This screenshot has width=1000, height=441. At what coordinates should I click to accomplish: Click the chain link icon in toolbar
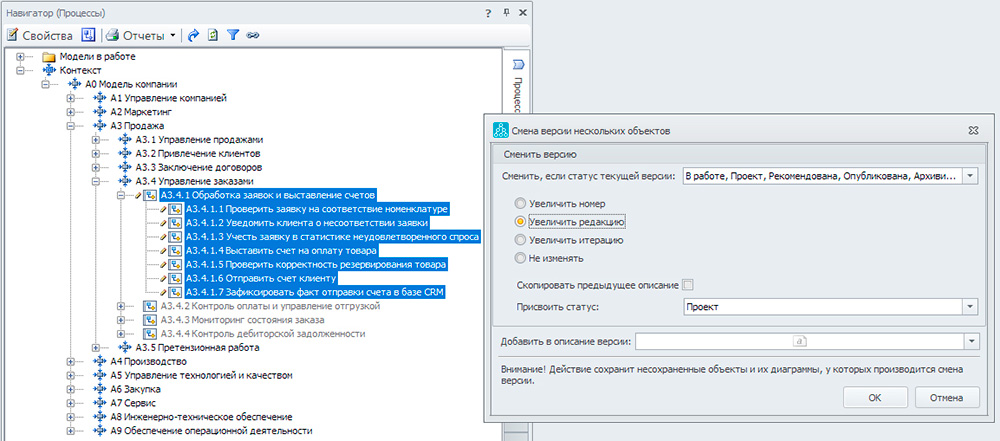tap(253, 35)
